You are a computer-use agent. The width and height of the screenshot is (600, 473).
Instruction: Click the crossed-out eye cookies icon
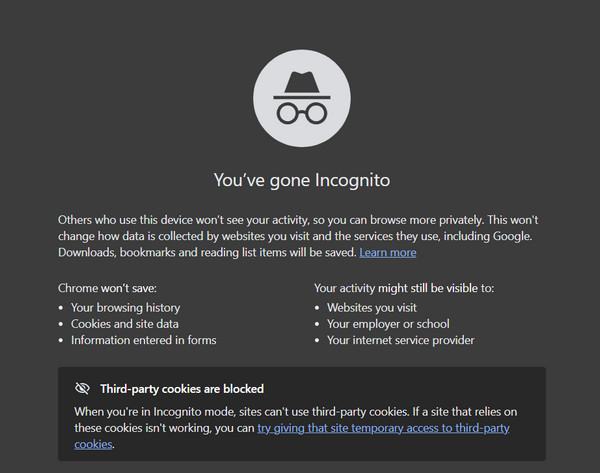point(82,388)
